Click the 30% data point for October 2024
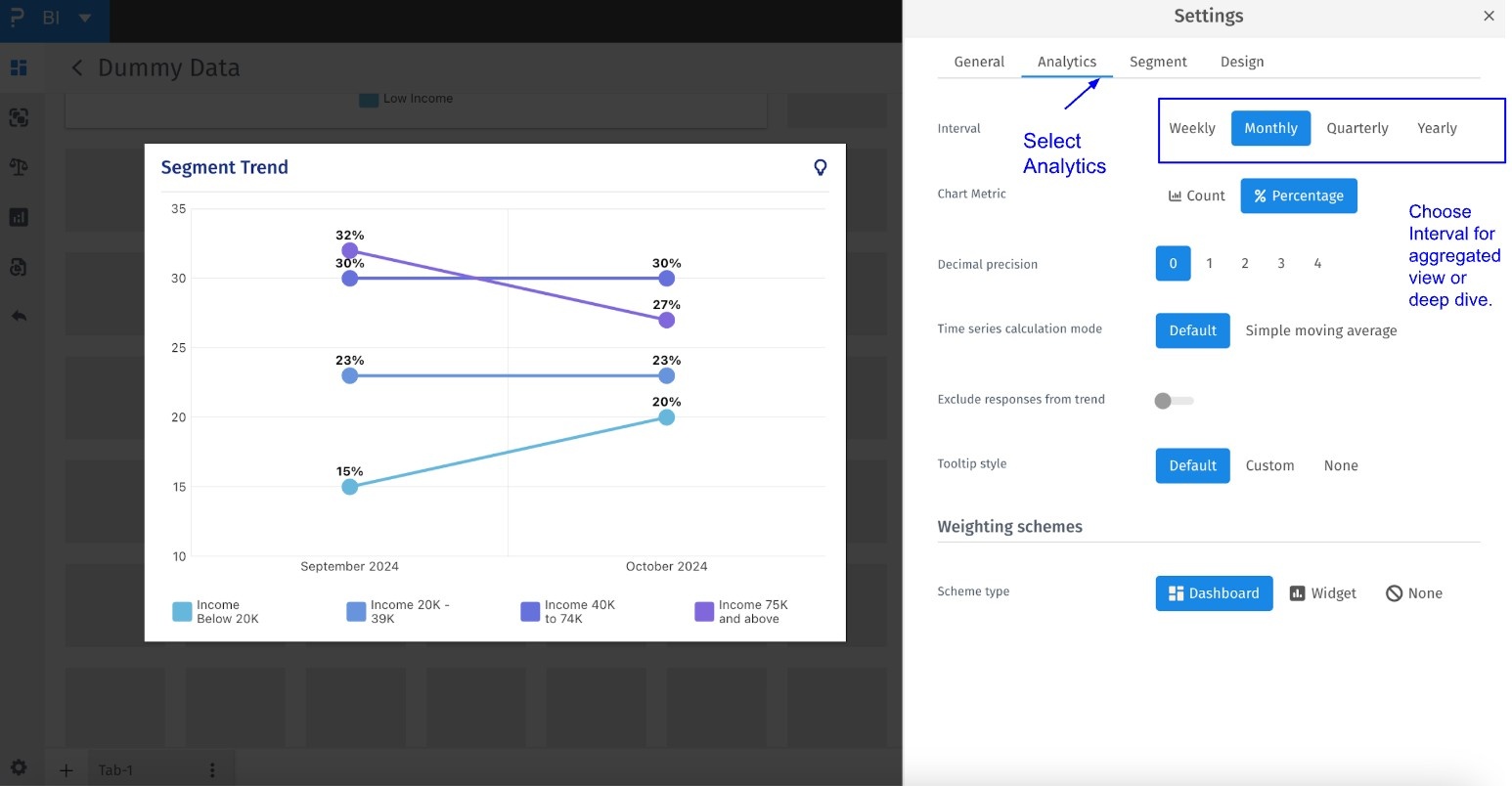 coord(667,279)
